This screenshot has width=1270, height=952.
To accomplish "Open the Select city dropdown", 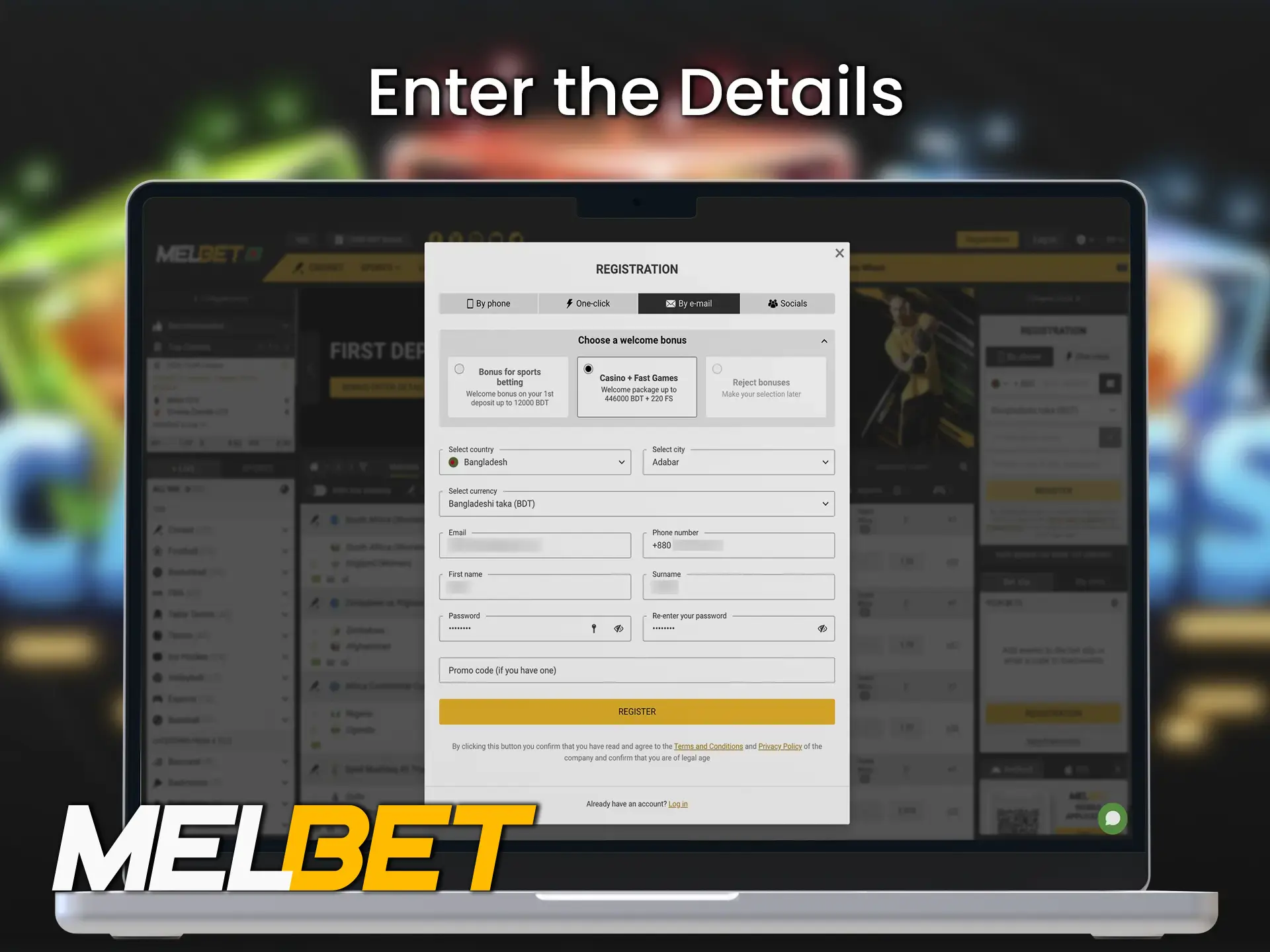I will pyautogui.click(x=737, y=462).
